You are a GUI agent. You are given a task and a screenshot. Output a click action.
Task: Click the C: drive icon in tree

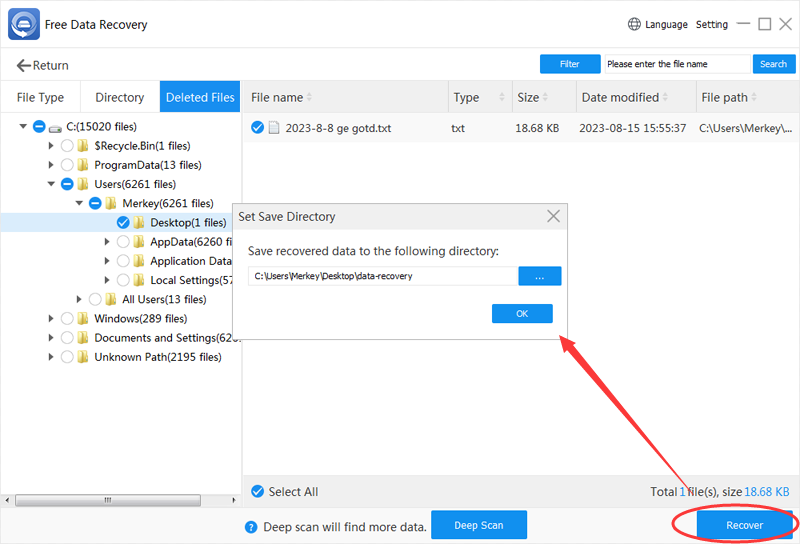coord(55,127)
